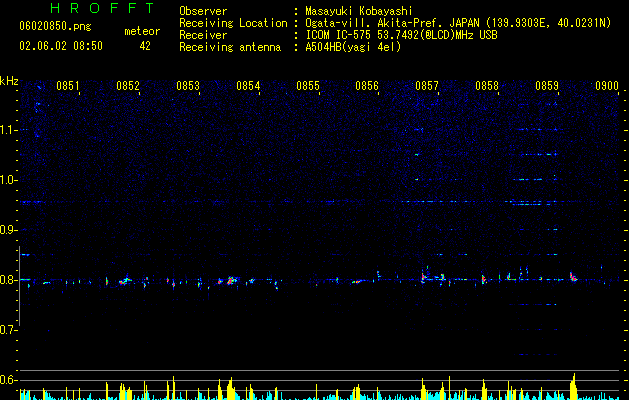Click the Observer label
Screen dimensions: 629x400
(203, 11)
